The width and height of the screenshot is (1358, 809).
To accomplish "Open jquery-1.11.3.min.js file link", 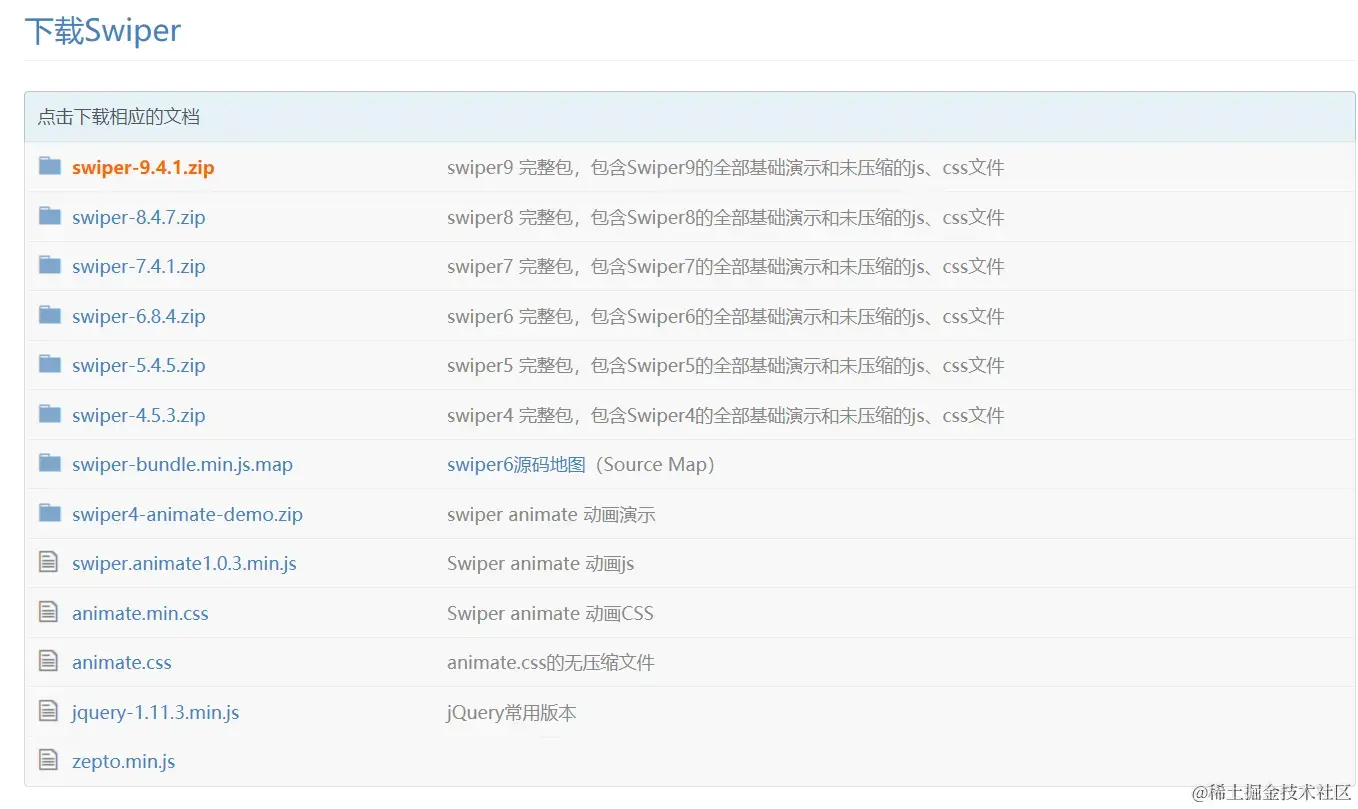I will (155, 712).
